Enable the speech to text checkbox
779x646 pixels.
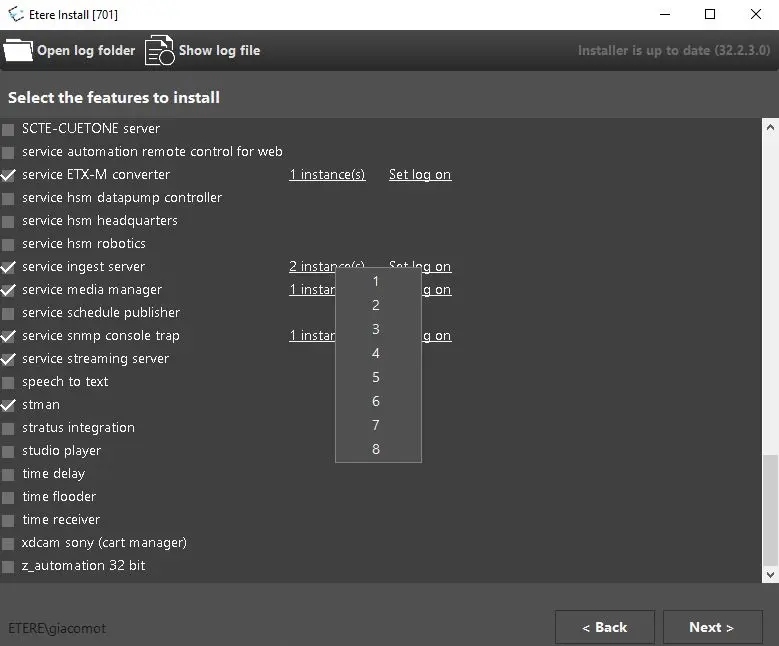pyautogui.click(x=9, y=382)
